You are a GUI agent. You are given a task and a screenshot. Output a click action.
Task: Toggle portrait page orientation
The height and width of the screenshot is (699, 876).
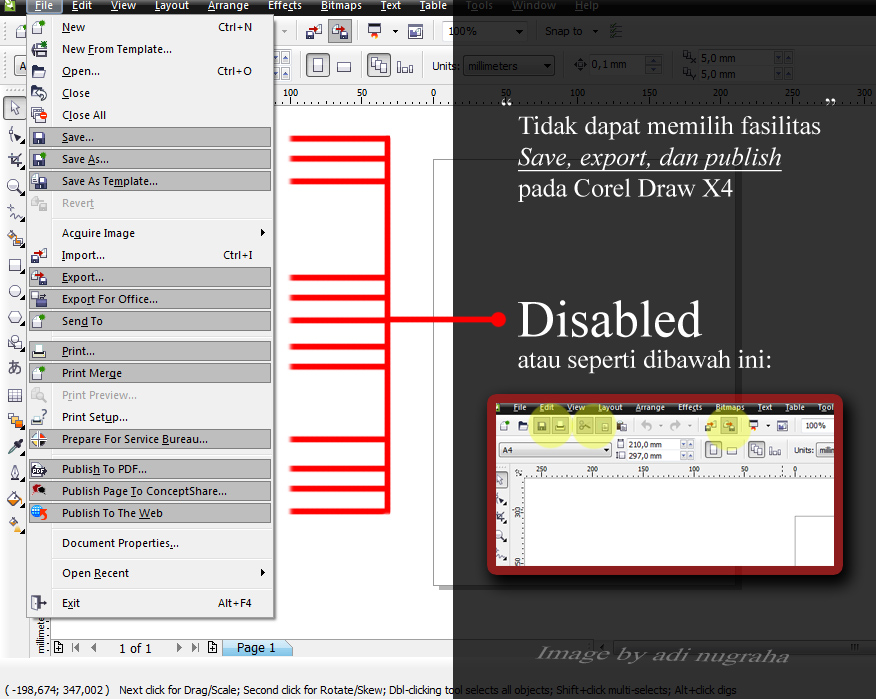click(316, 64)
